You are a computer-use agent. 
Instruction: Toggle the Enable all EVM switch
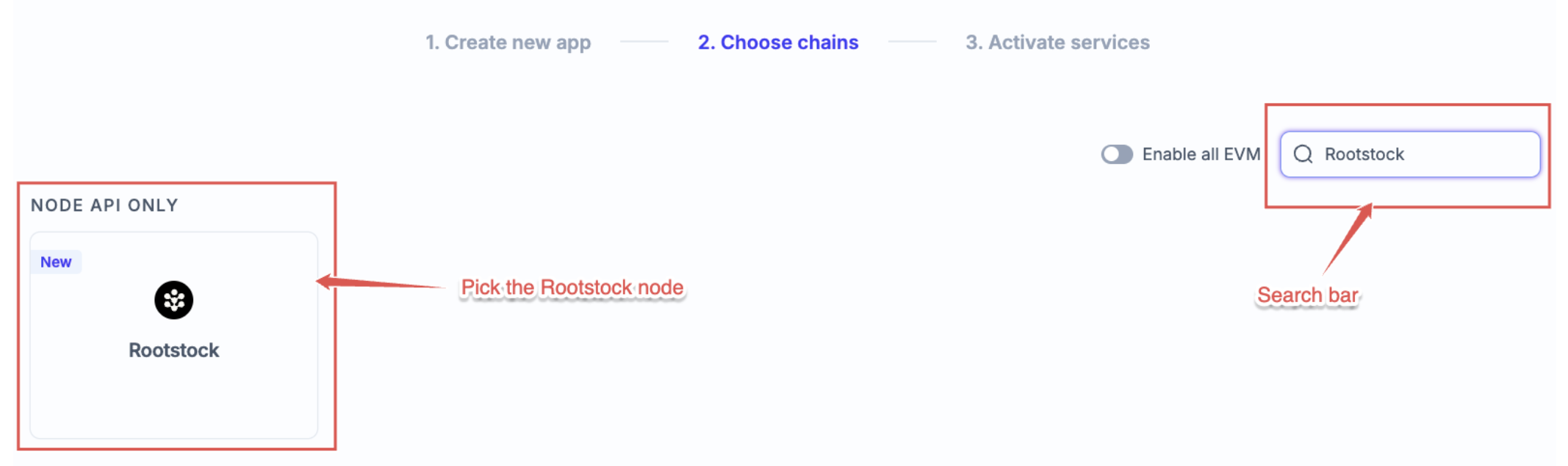pyautogui.click(x=1116, y=154)
